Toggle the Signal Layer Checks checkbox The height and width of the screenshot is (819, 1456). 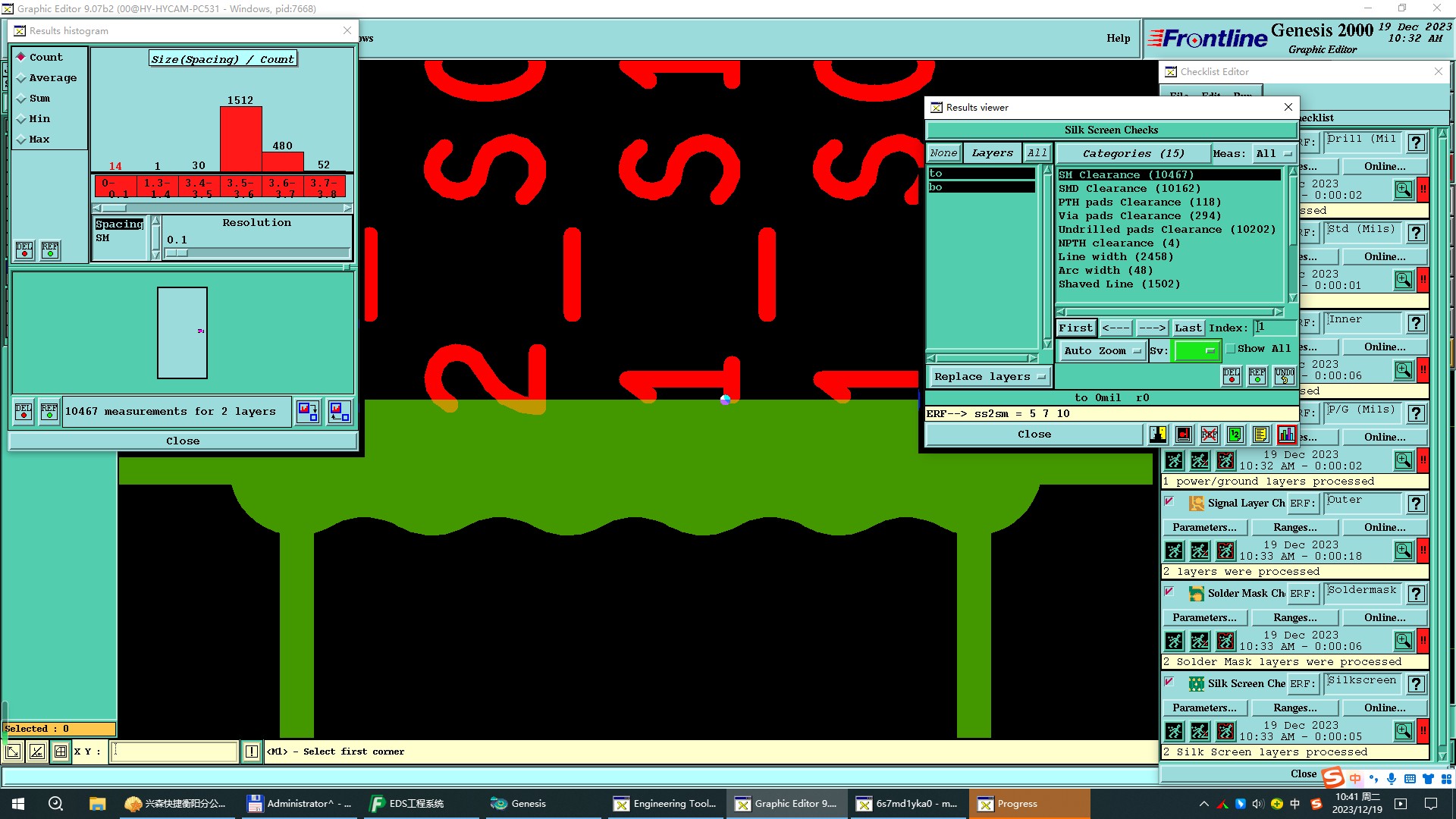coord(1169,502)
